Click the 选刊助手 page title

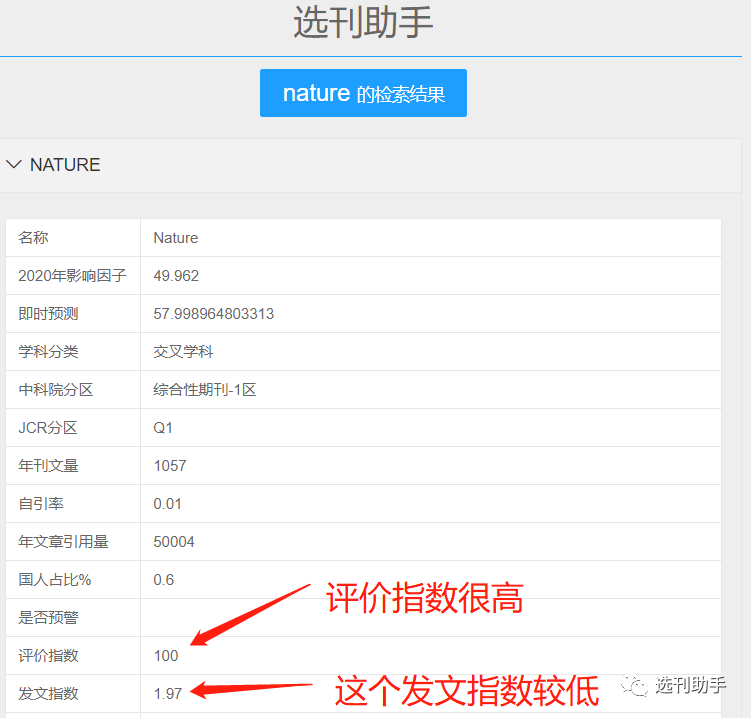(x=363, y=22)
